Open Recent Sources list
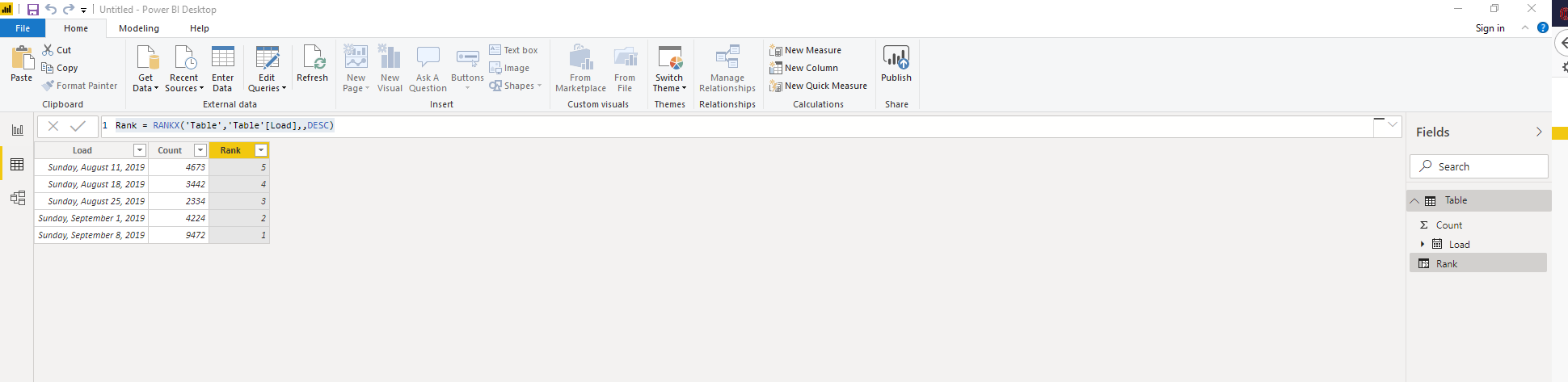 coord(184,69)
